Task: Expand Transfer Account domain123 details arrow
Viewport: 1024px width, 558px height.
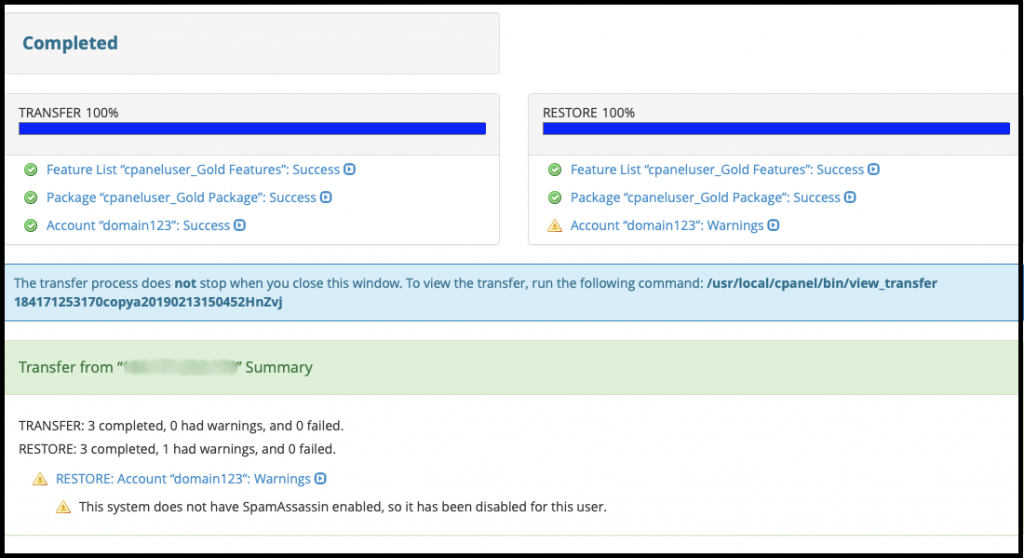Action: (240, 225)
